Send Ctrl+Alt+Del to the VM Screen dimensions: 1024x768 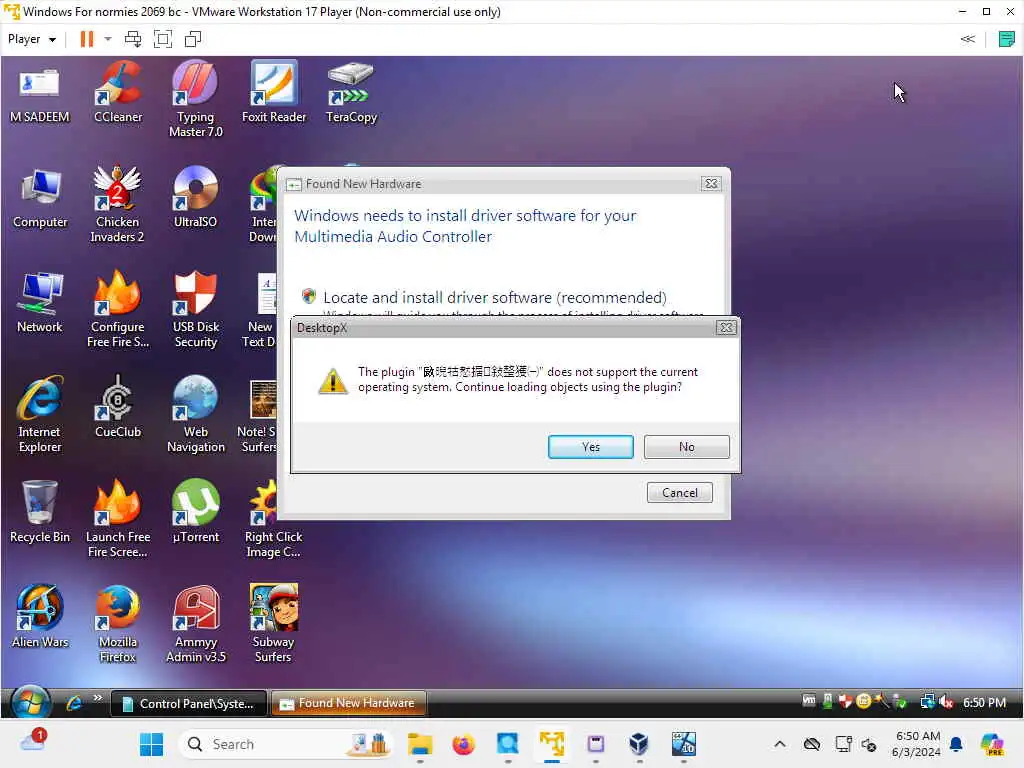(133, 39)
